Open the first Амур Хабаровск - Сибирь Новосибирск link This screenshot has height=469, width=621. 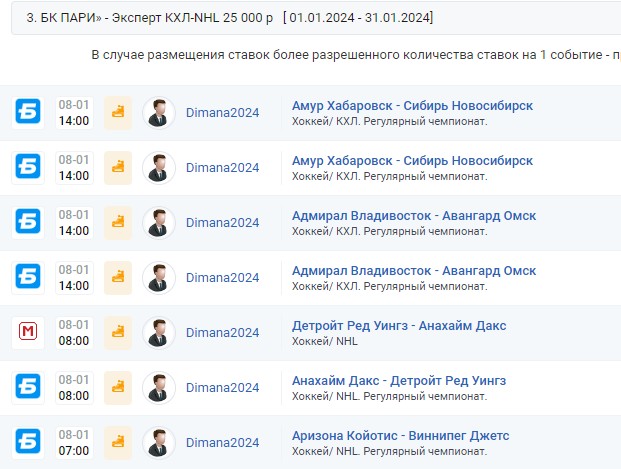(412, 106)
